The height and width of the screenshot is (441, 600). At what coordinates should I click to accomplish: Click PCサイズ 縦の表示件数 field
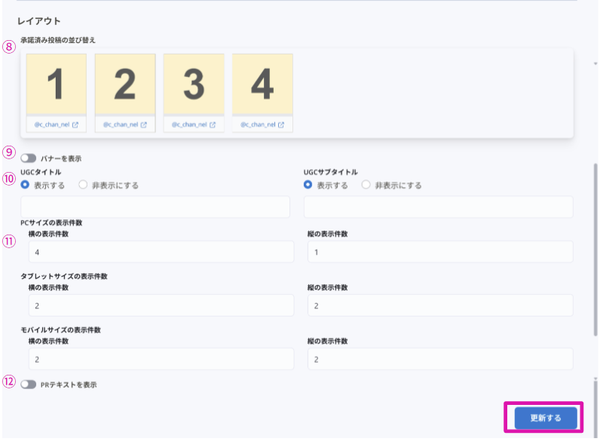440,252
